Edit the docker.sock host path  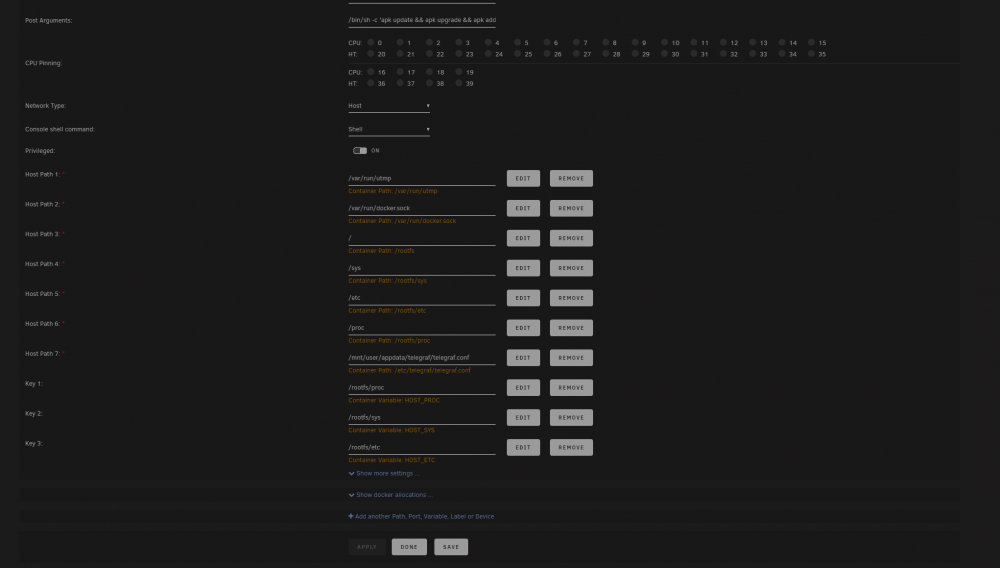(523, 208)
